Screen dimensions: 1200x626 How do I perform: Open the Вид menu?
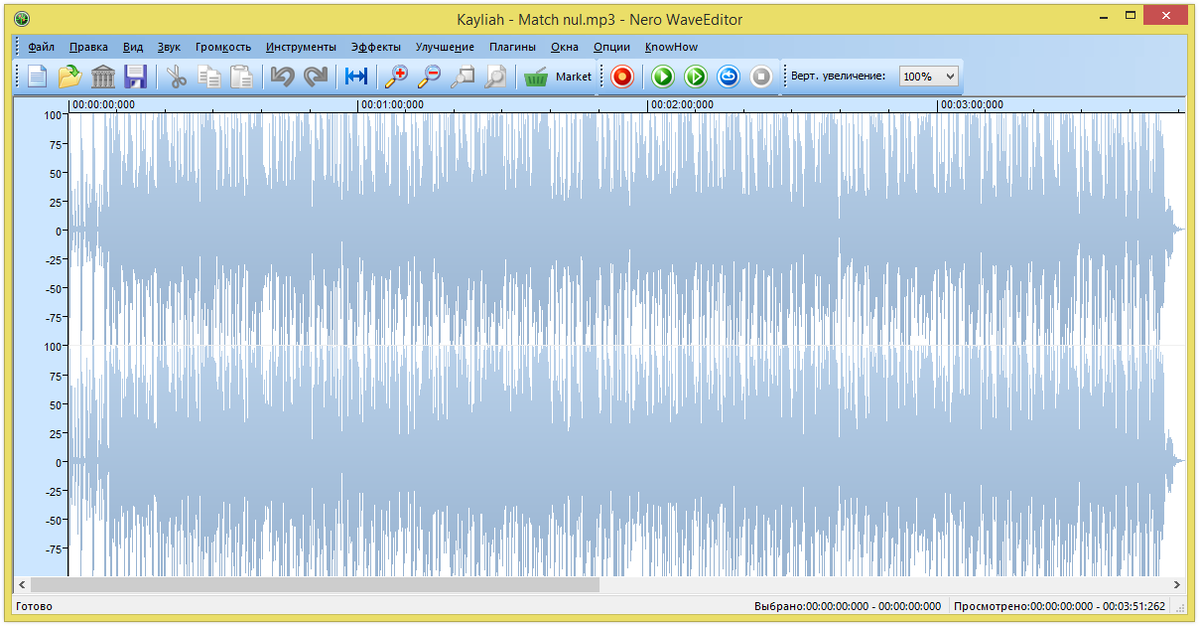(133, 47)
